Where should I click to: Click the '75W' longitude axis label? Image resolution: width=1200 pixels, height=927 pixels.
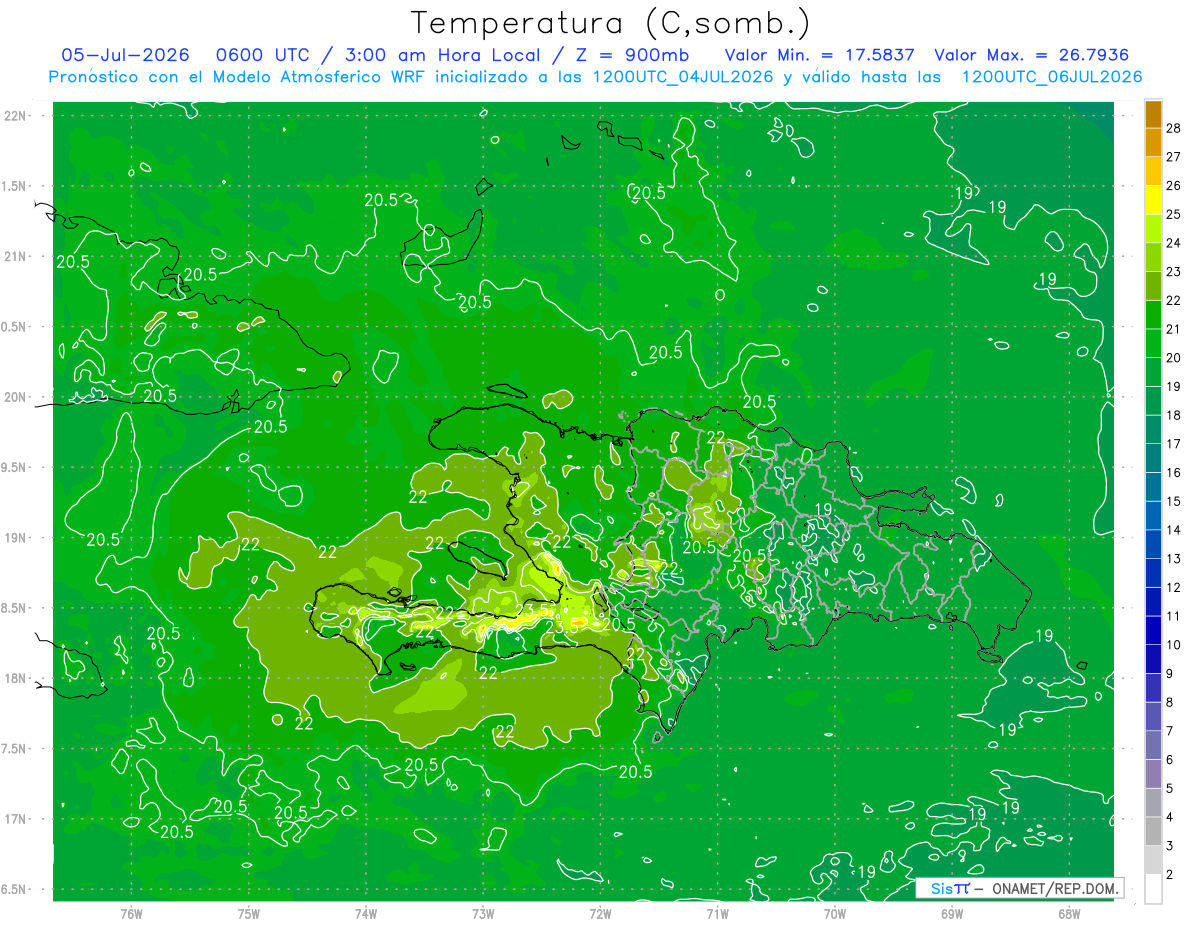[249, 913]
